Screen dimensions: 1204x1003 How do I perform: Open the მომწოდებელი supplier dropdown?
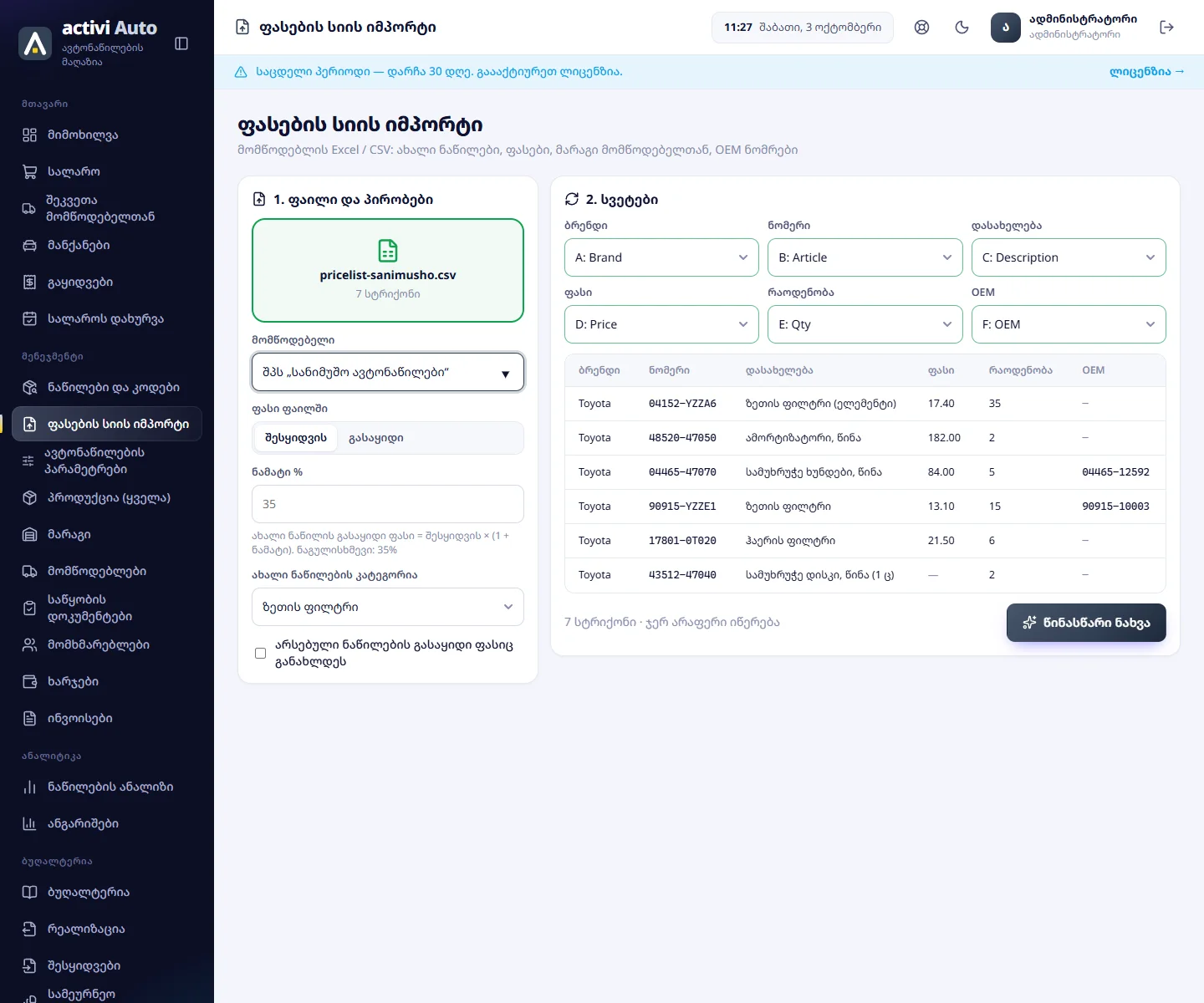[x=388, y=372]
